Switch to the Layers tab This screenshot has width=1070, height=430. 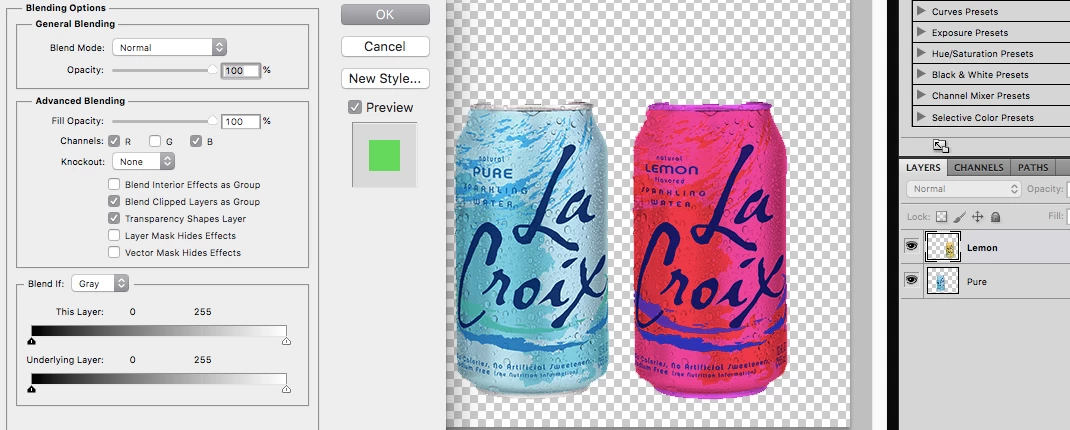click(x=923, y=167)
